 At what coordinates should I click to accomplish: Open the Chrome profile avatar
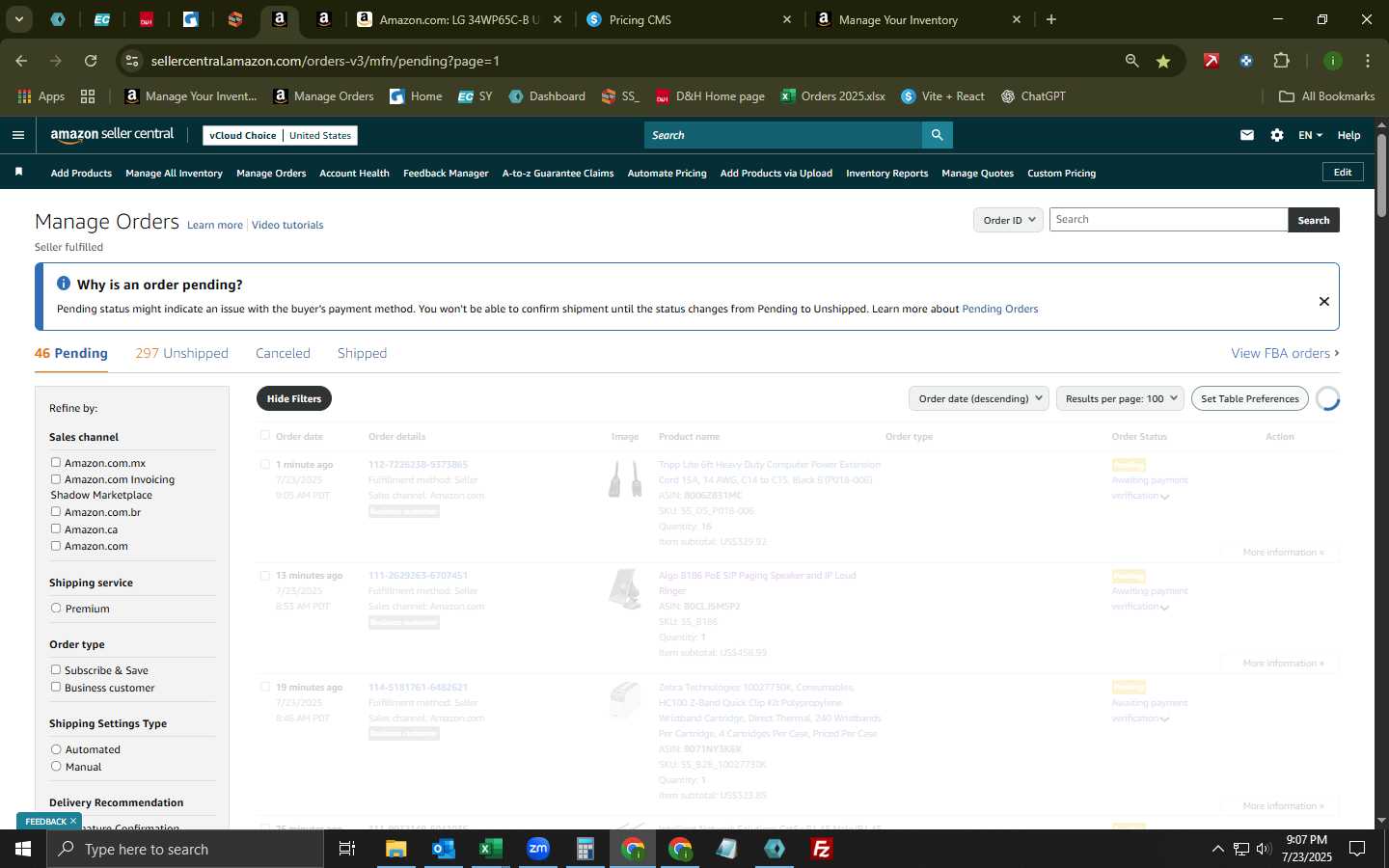click(x=1332, y=61)
